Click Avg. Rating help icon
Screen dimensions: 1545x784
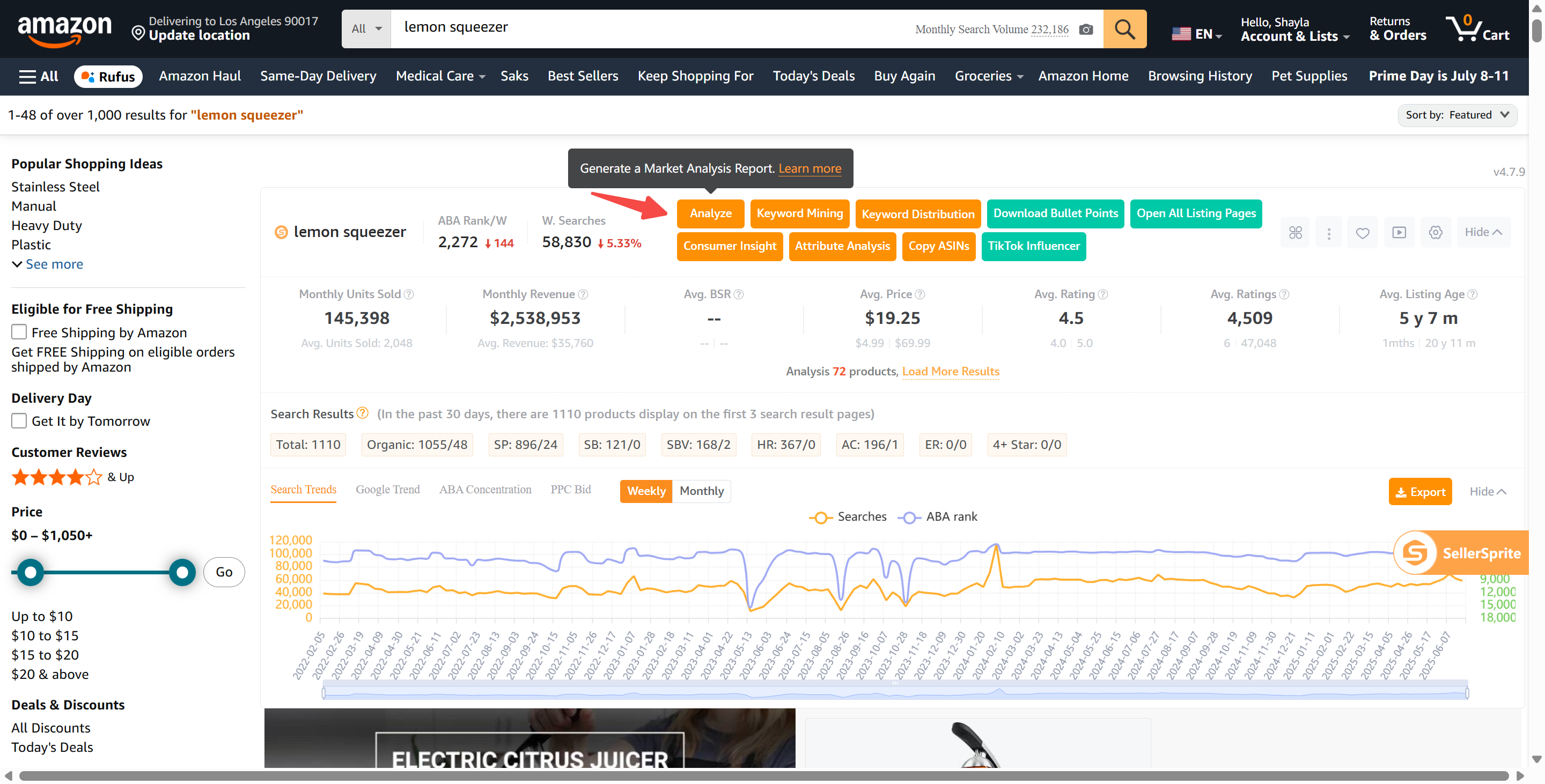point(1102,294)
